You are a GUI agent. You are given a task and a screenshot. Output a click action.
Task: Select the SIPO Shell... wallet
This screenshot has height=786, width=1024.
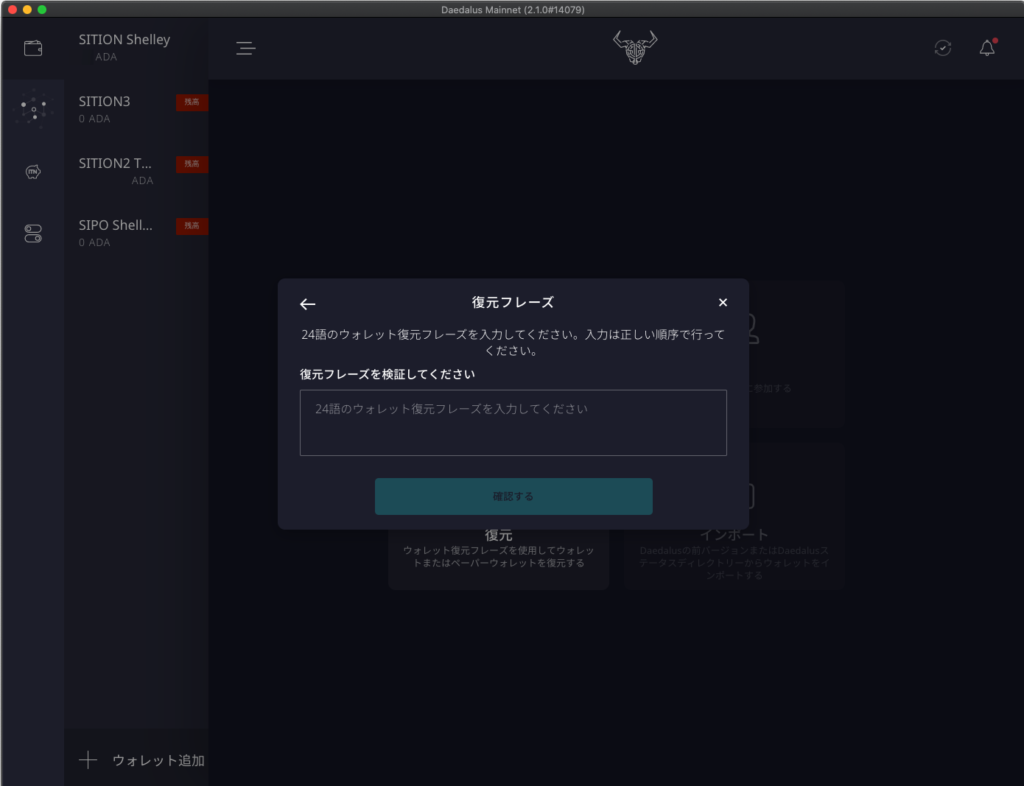pyautogui.click(x=115, y=233)
